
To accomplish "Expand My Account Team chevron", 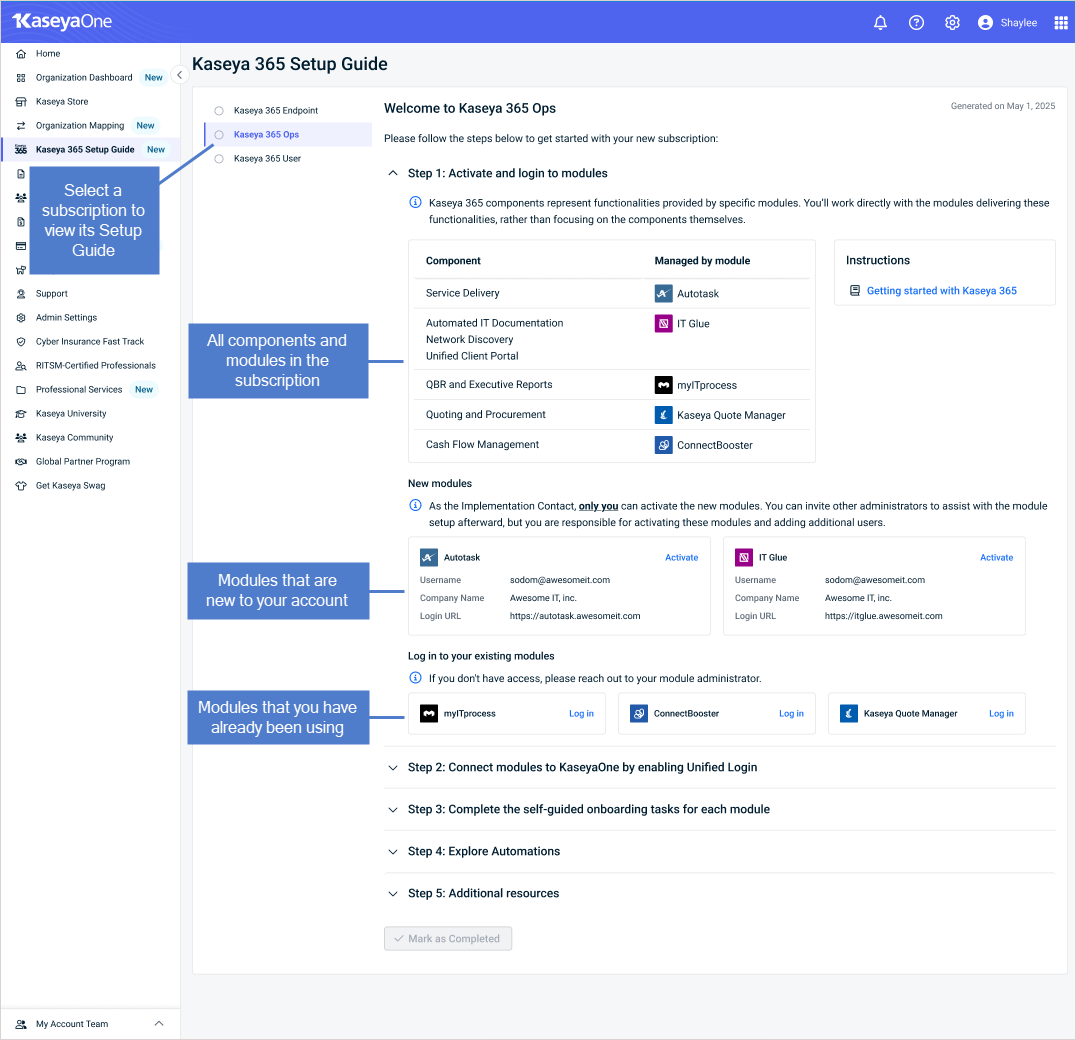I will [159, 1024].
